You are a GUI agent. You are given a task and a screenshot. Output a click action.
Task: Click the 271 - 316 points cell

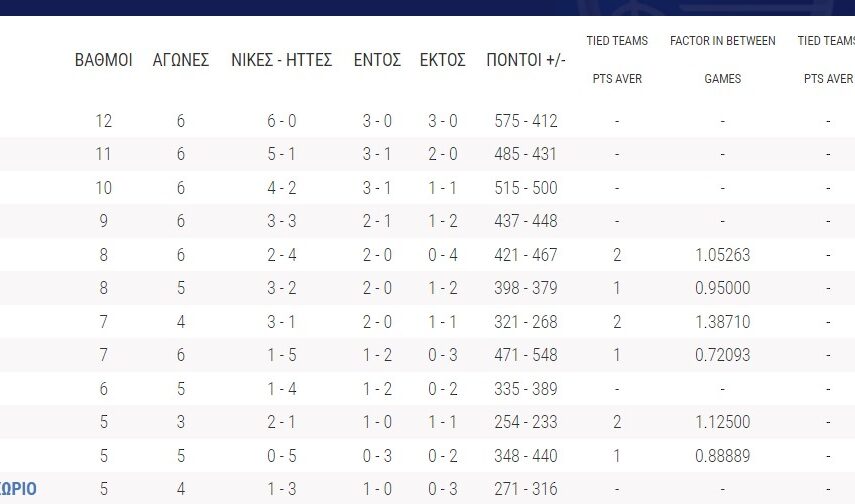(526, 489)
